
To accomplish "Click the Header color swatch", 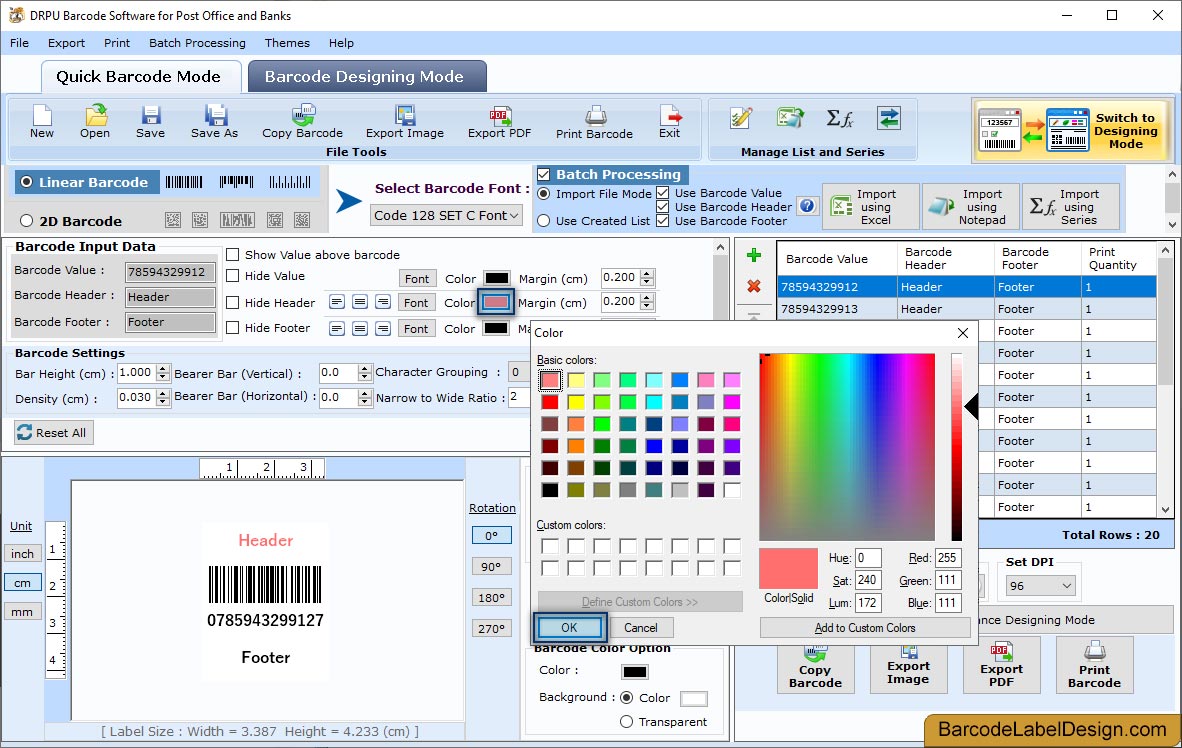I will [x=496, y=302].
